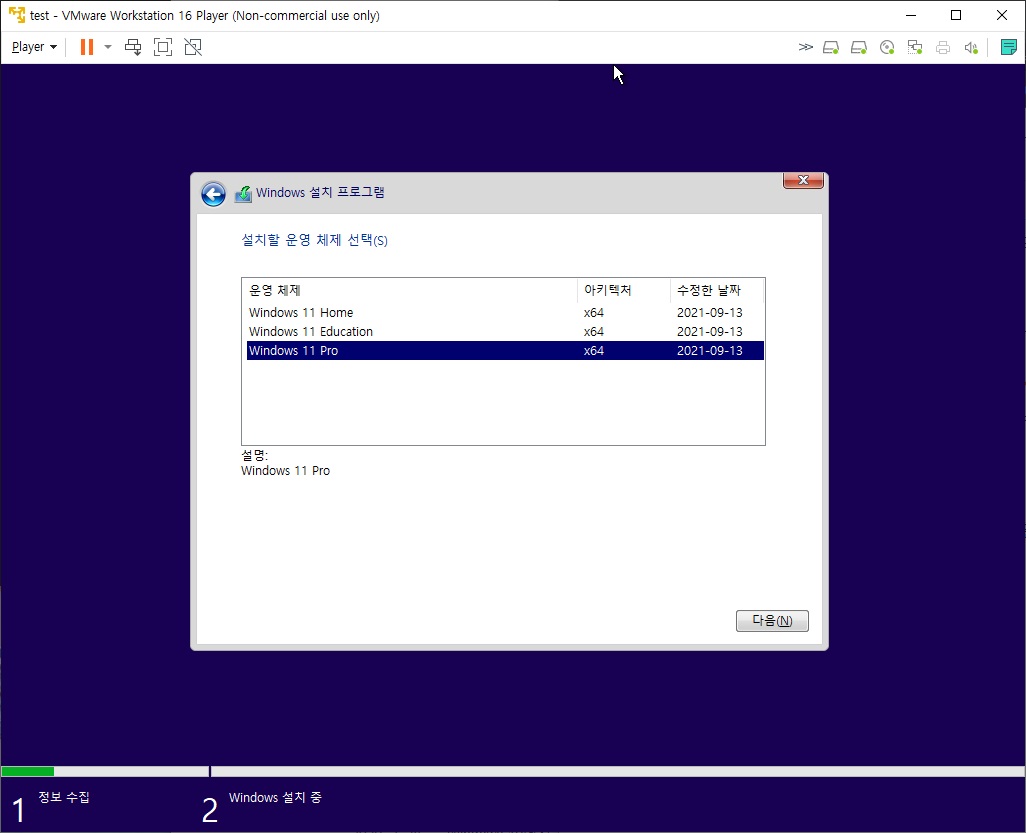Select Windows 11 Education from the list
Viewport: 1026px width, 833px height.
[505, 332]
